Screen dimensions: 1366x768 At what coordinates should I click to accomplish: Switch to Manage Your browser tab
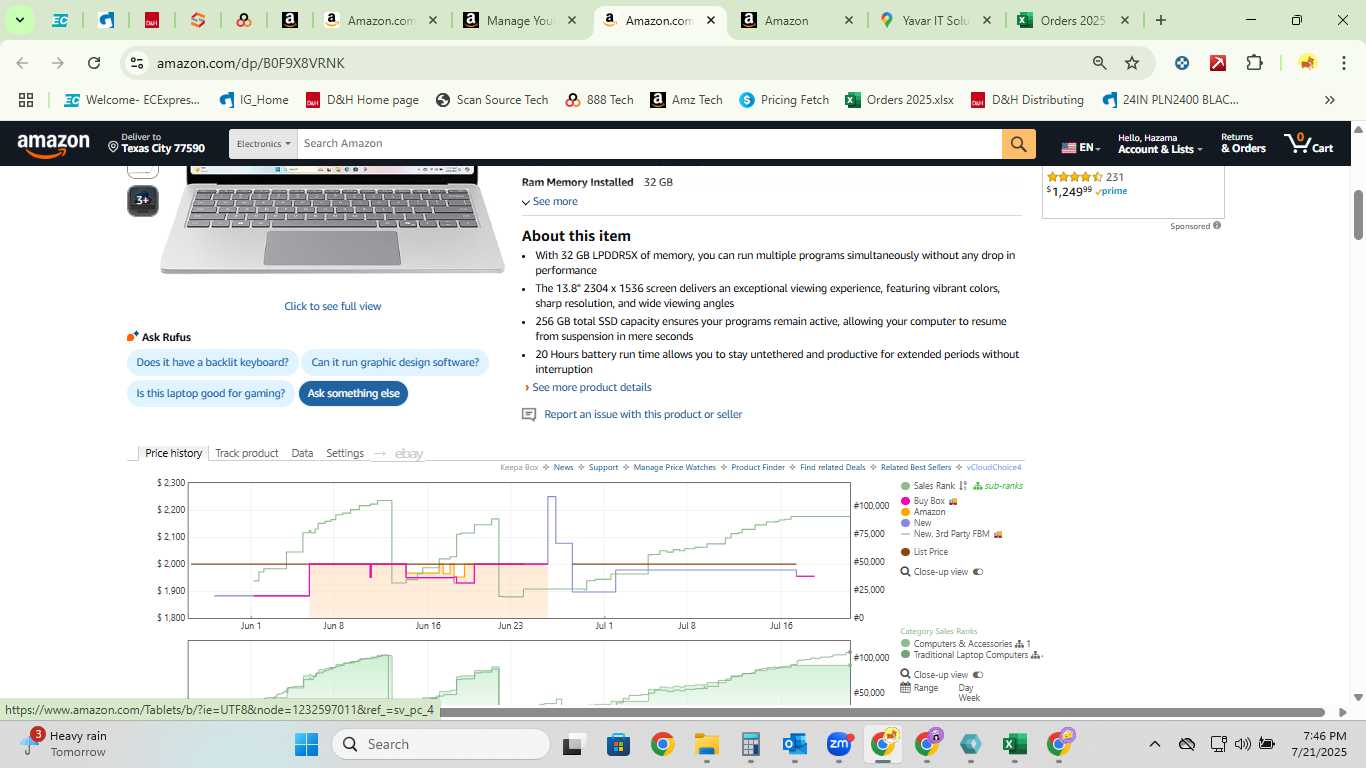[519, 20]
